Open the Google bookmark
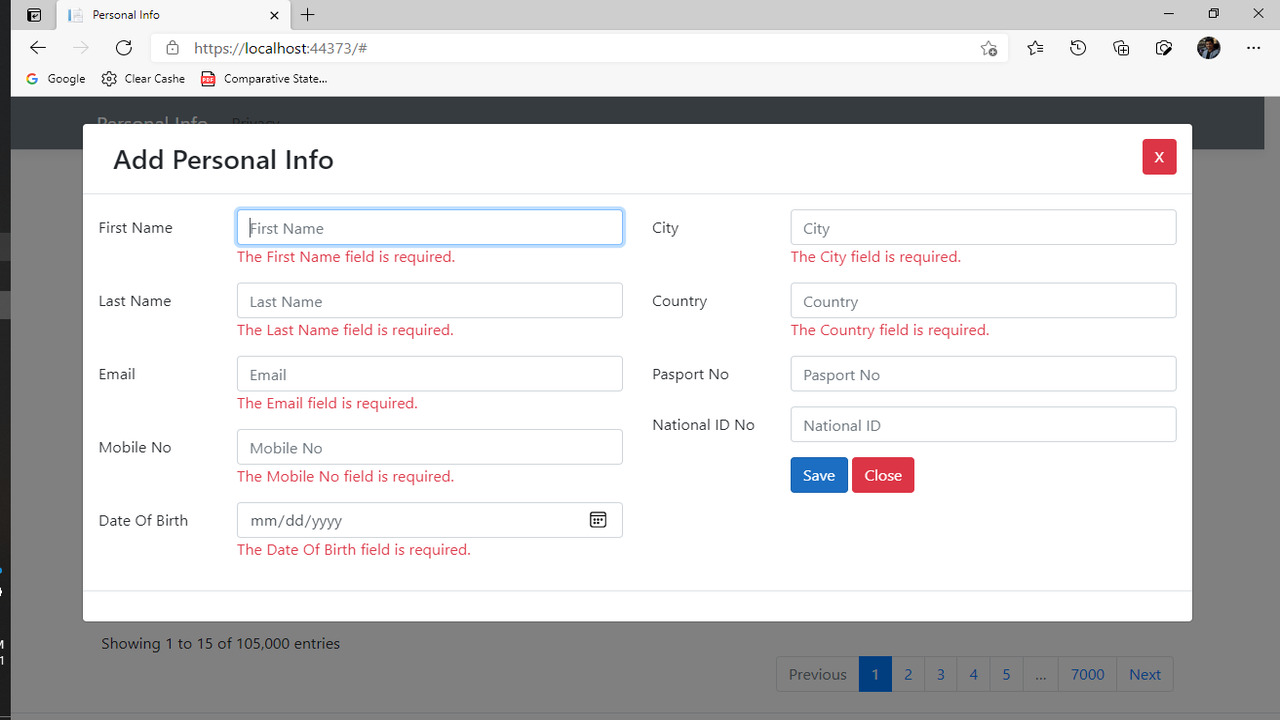Image resolution: width=1280 pixels, height=720 pixels. (56, 79)
